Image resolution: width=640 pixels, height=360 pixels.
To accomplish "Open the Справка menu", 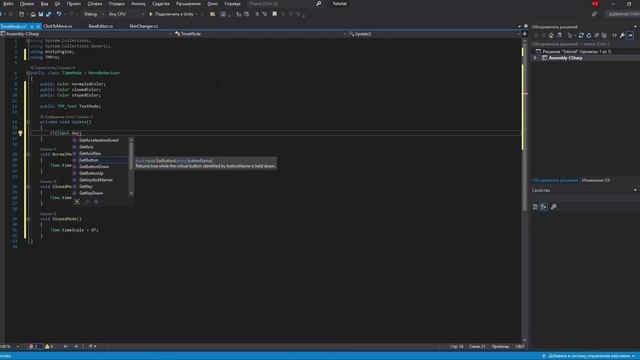I will 232,4.
